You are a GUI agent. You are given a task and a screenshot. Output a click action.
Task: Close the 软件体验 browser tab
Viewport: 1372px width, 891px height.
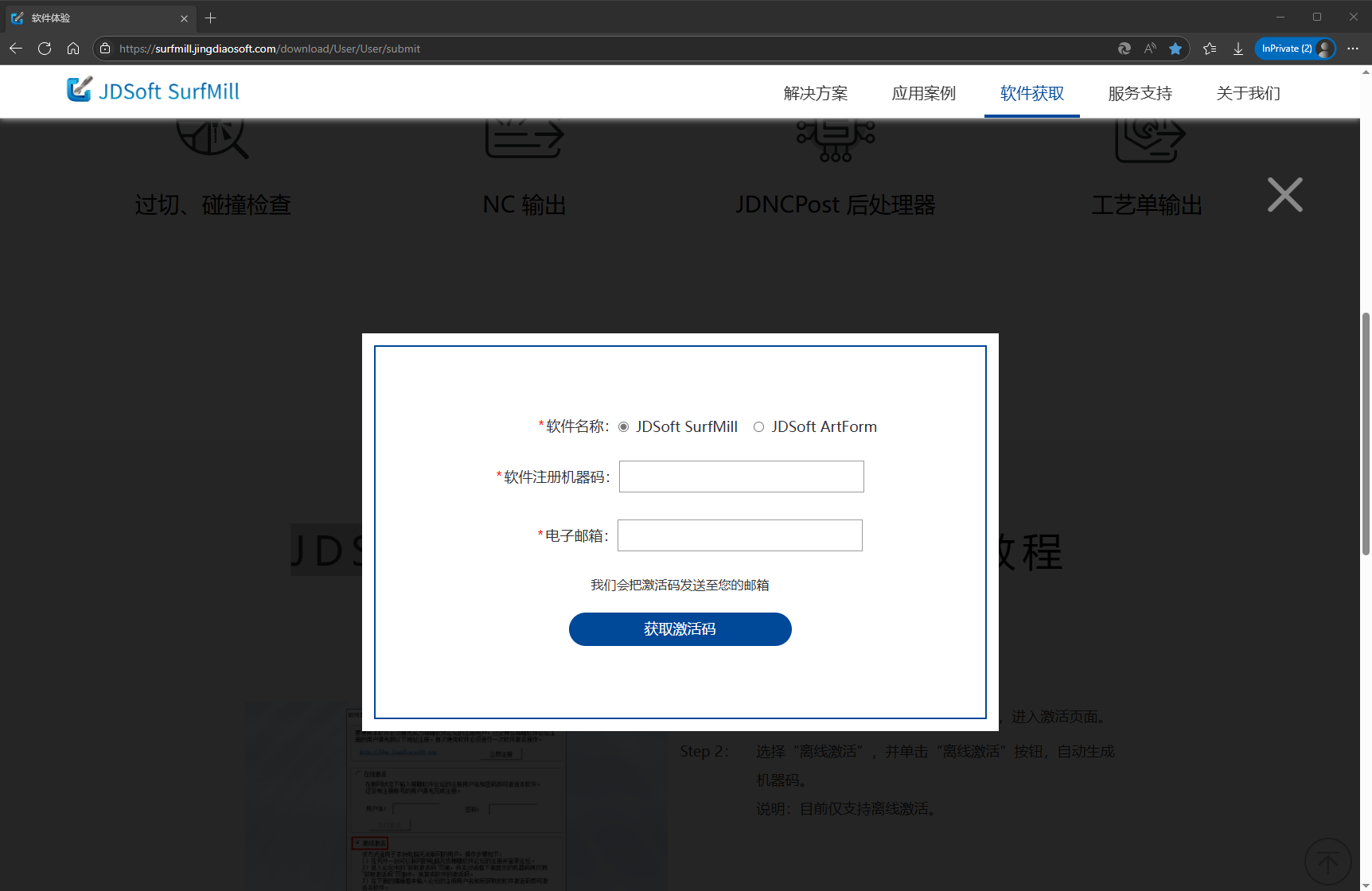click(x=184, y=18)
